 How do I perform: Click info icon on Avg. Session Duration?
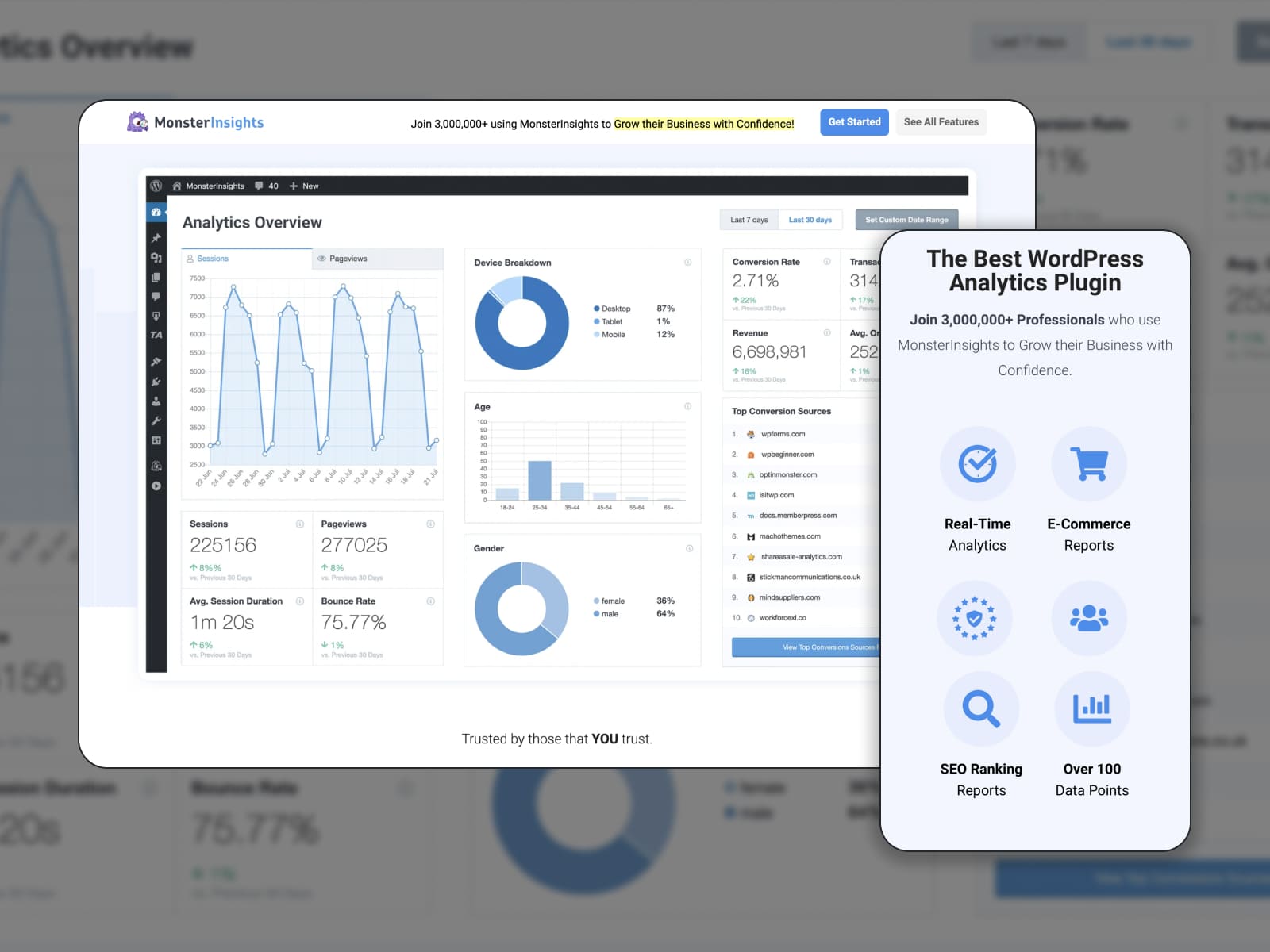[300, 601]
